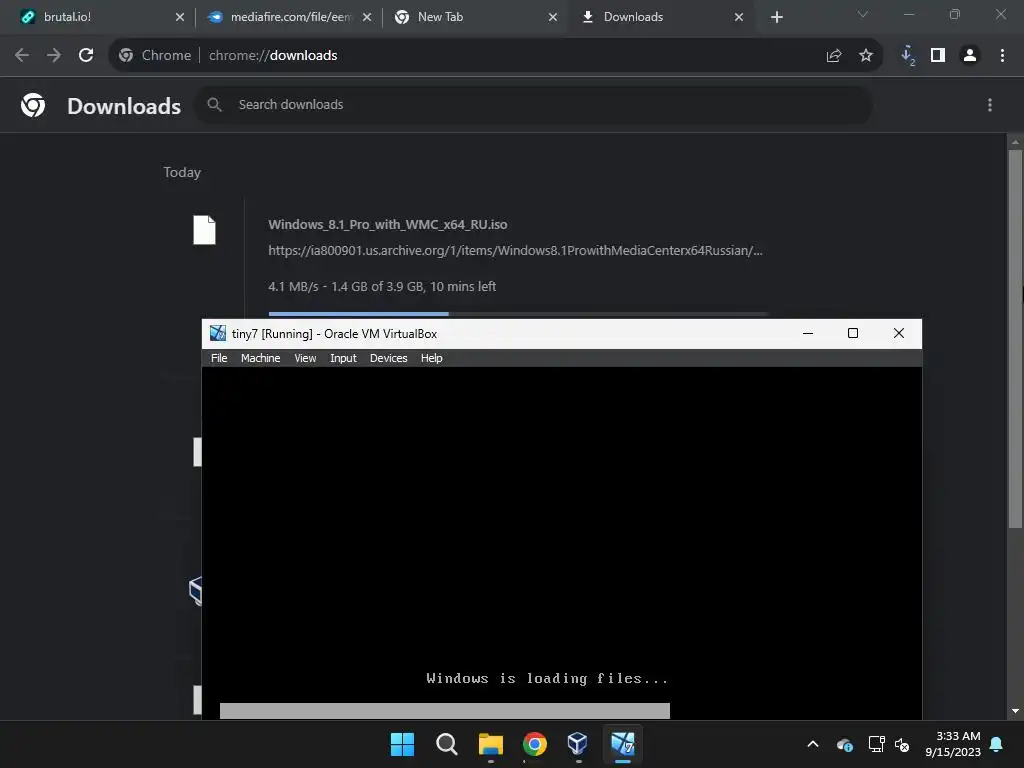Click muted volume tray icon

[902, 744]
